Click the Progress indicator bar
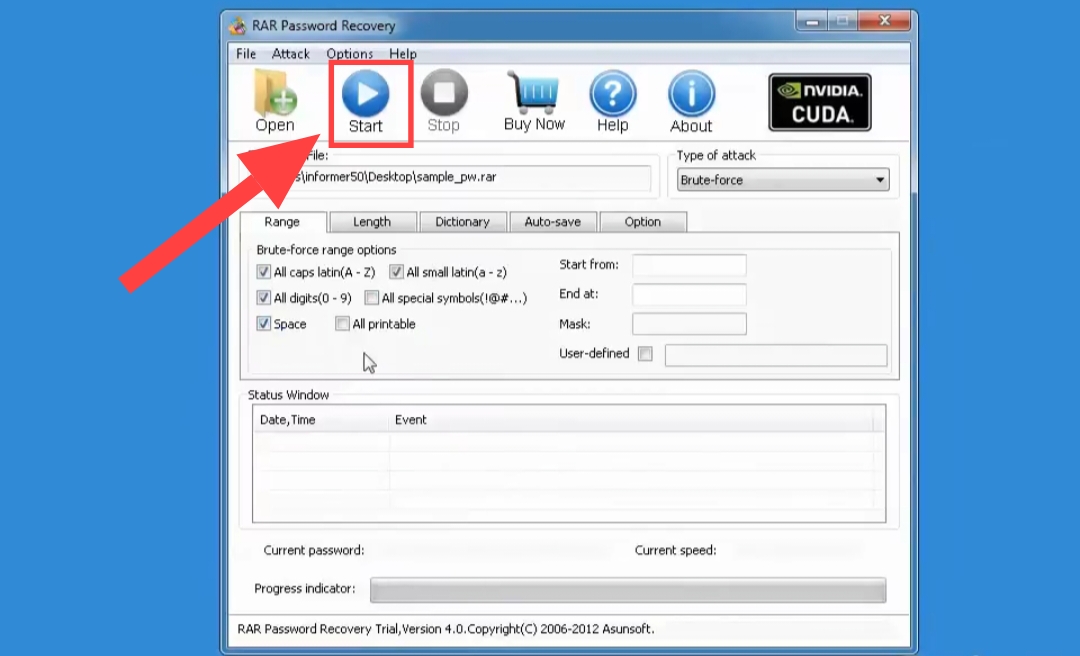 coord(628,591)
